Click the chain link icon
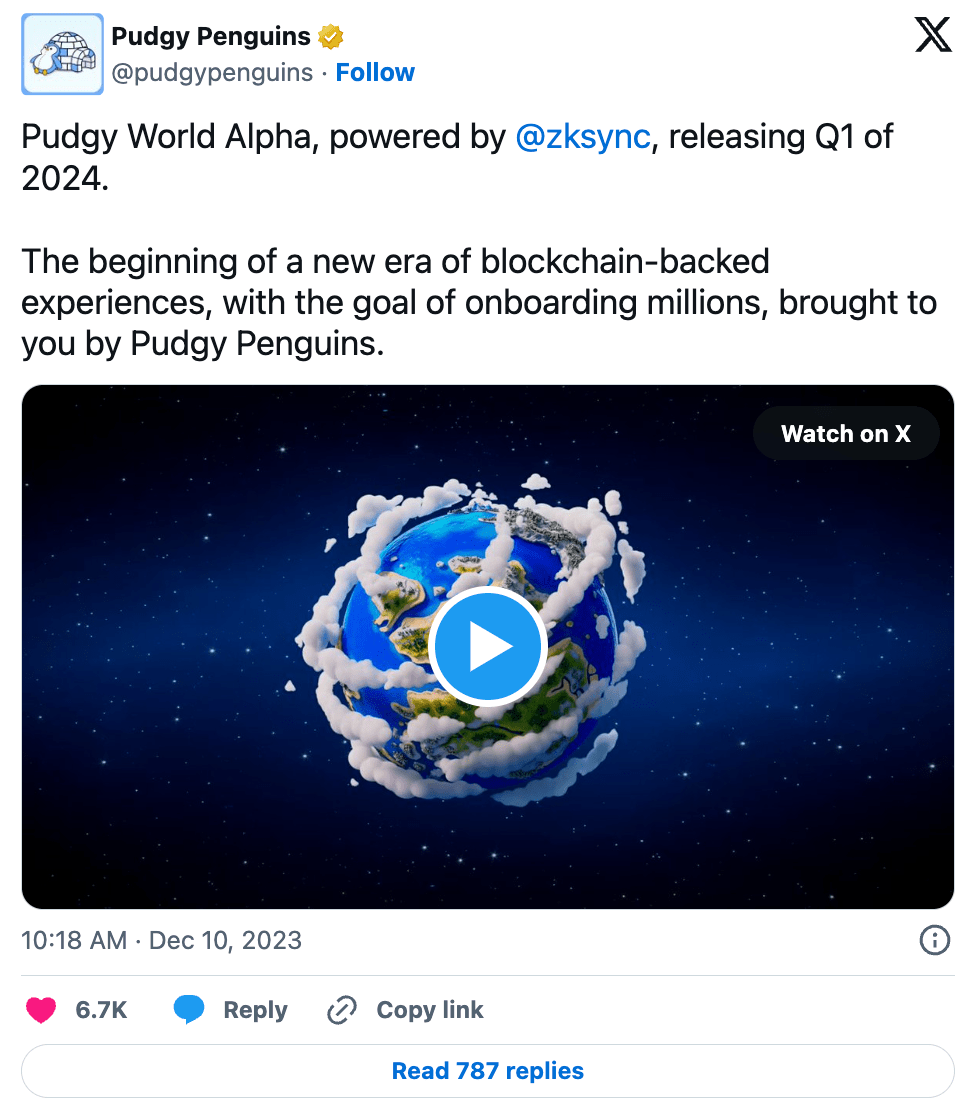 tap(342, 1010)
